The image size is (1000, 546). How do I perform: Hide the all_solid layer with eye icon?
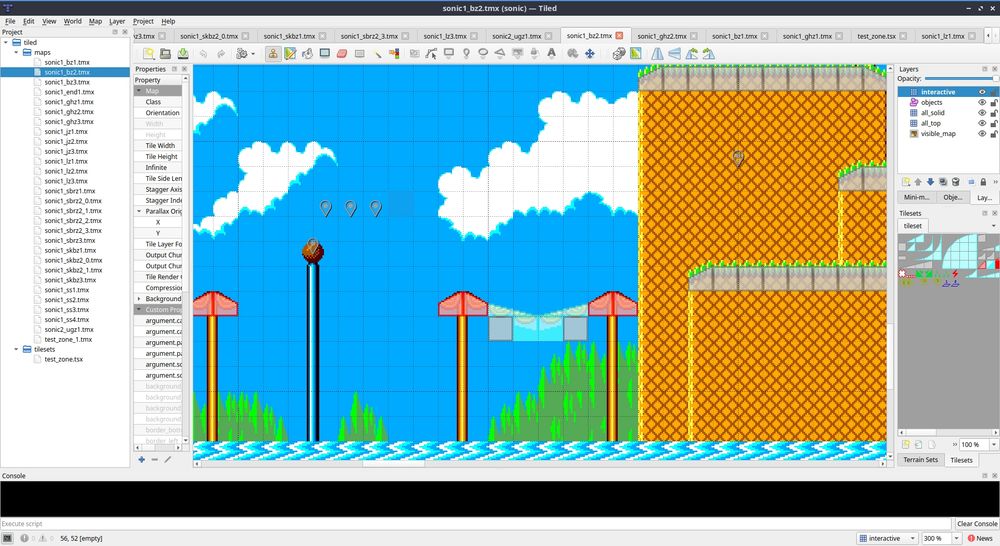click(x=982, y=113)
